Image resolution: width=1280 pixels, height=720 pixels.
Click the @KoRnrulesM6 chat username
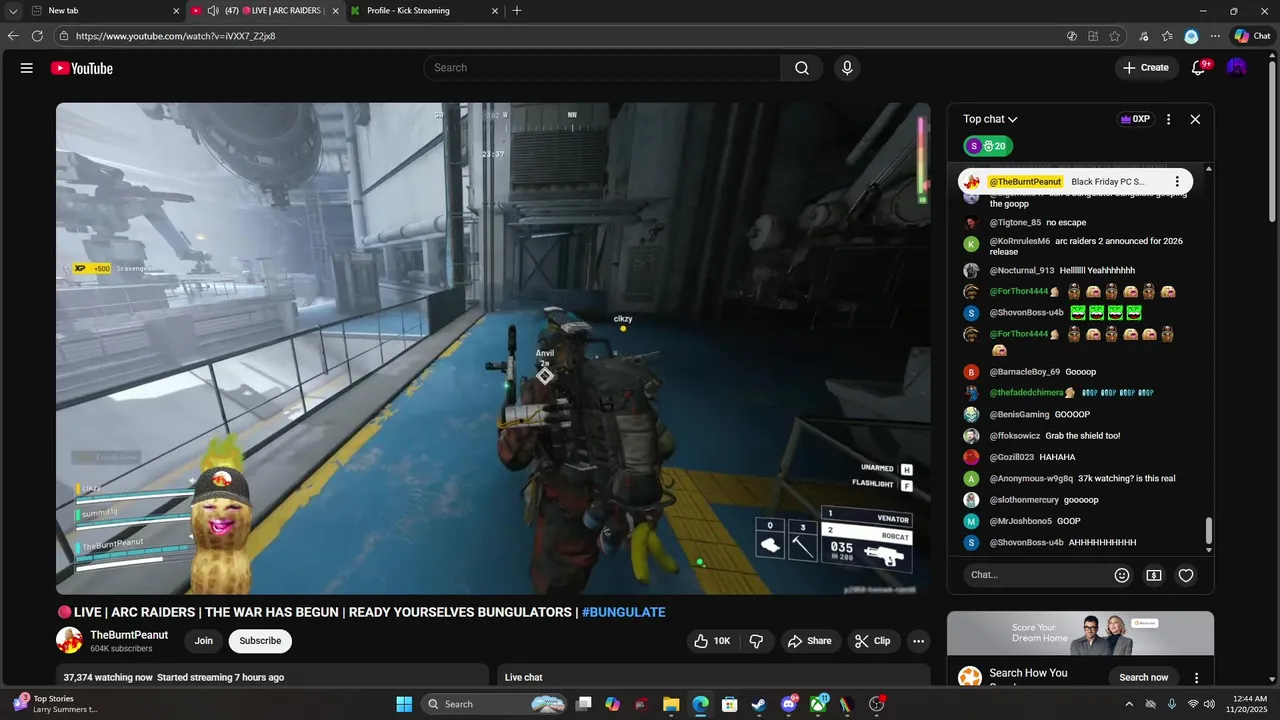[1020, 241]
